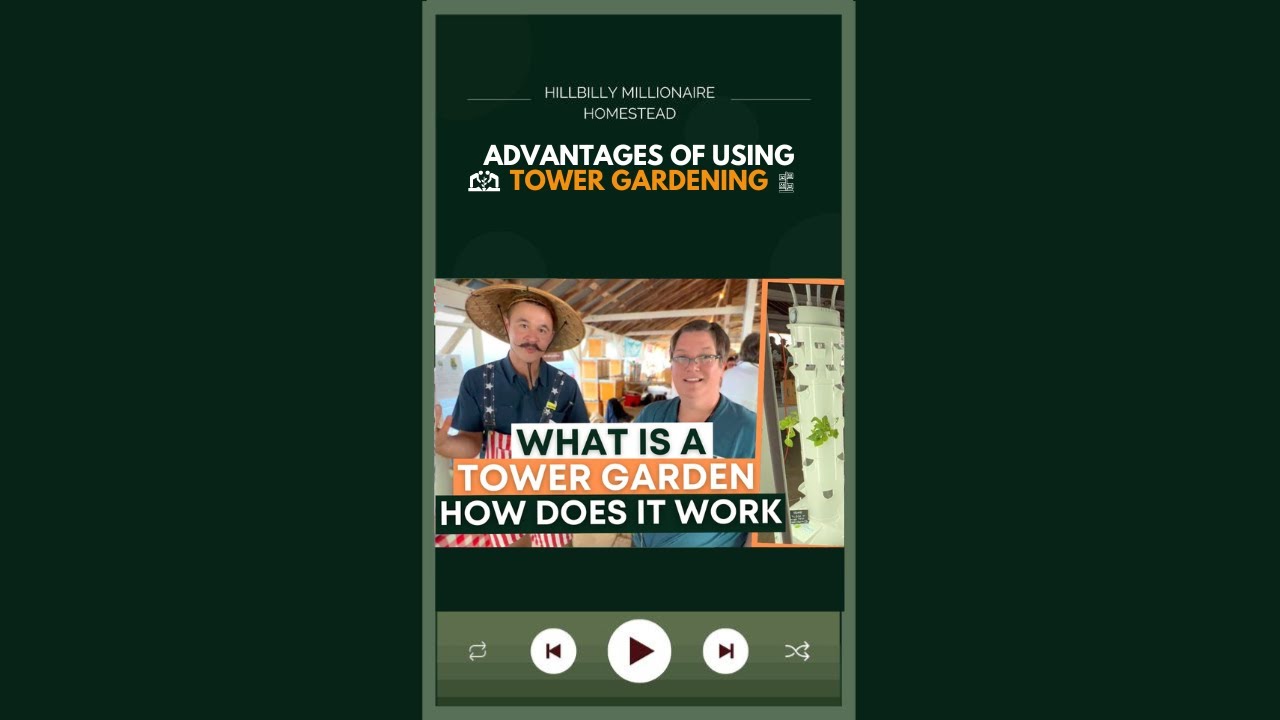Click the orange "TOWER GARDENING" text
The height and width of the screenshot is (720, 1280).
click(x=639, y=181)
